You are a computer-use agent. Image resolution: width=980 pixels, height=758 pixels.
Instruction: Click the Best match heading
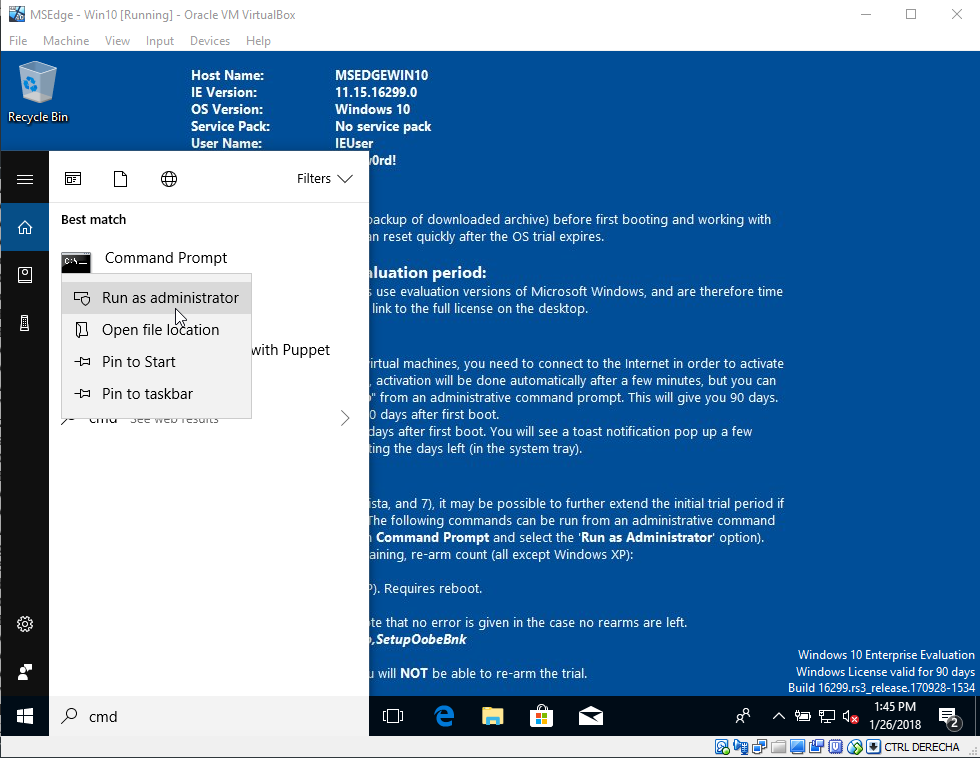(x=94, y=219)
